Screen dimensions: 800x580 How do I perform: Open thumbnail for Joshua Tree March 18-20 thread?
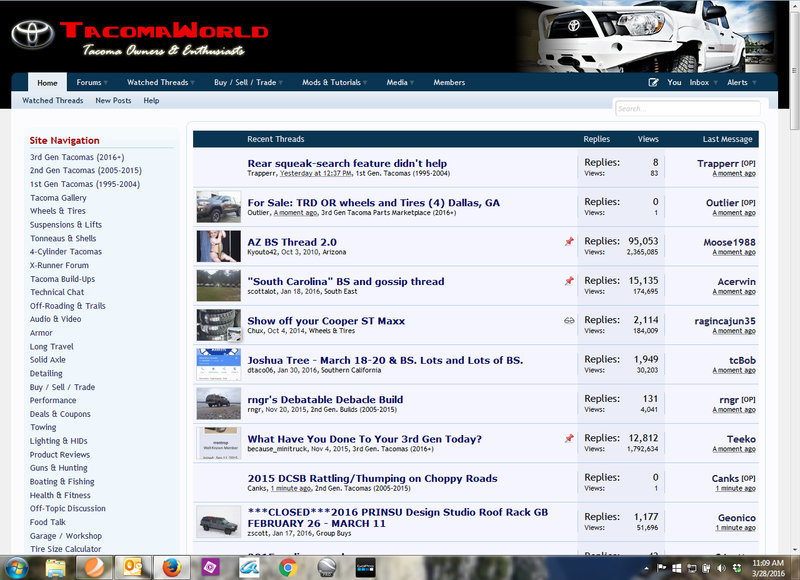click(x=218, y=364)
